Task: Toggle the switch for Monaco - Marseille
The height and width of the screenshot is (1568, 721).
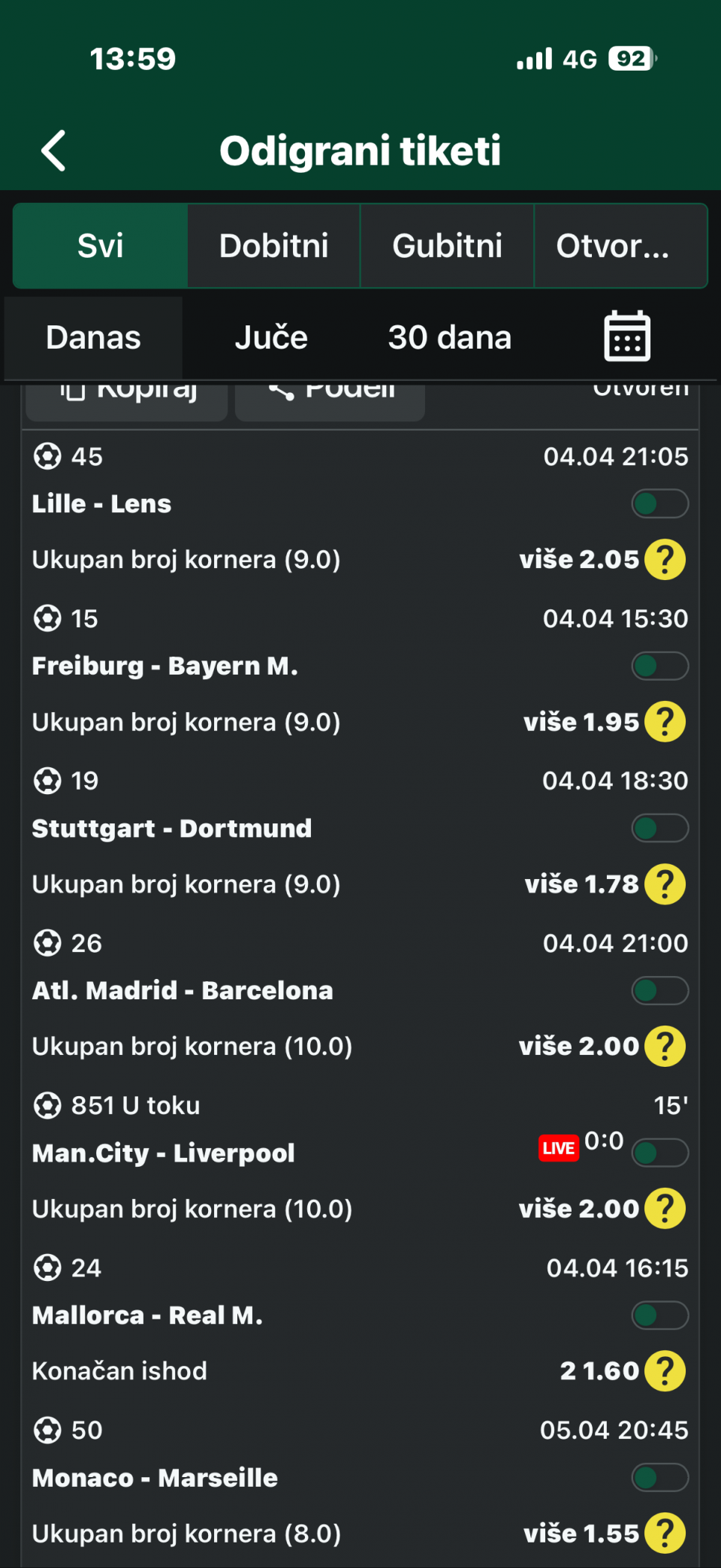Action: [659, 1478]
